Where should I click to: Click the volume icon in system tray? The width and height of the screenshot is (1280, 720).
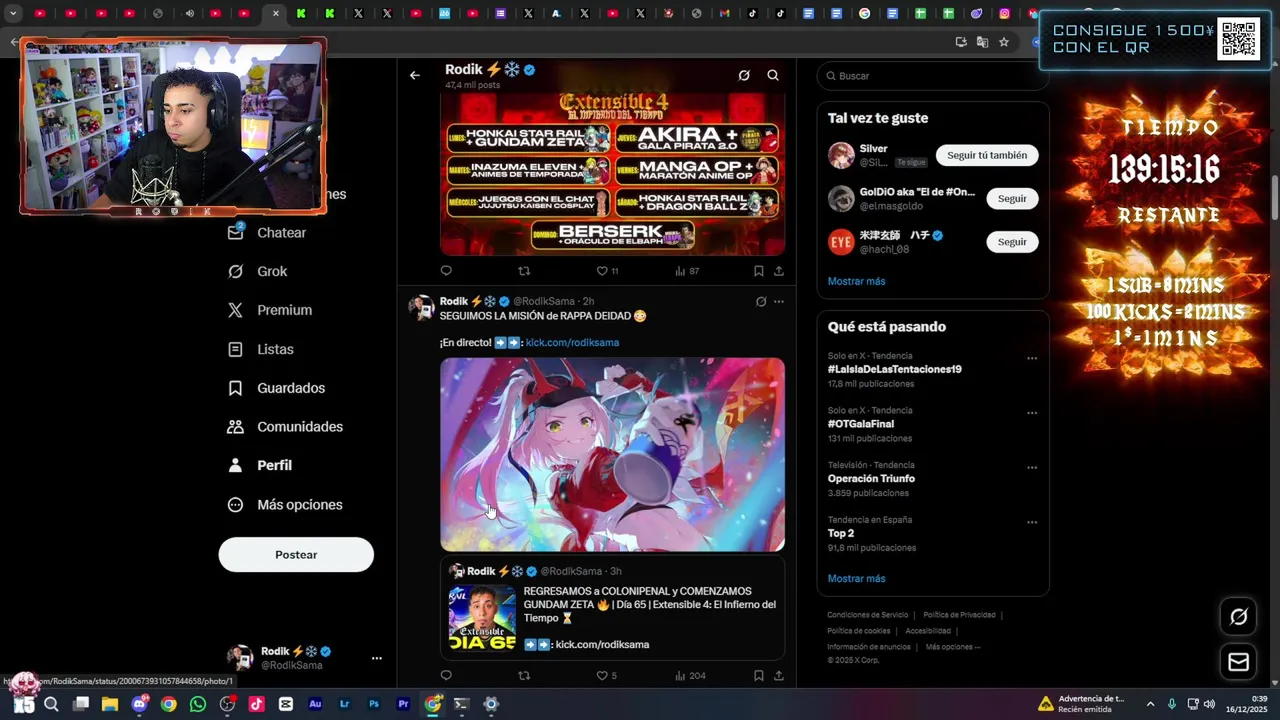pos(1209,704)
